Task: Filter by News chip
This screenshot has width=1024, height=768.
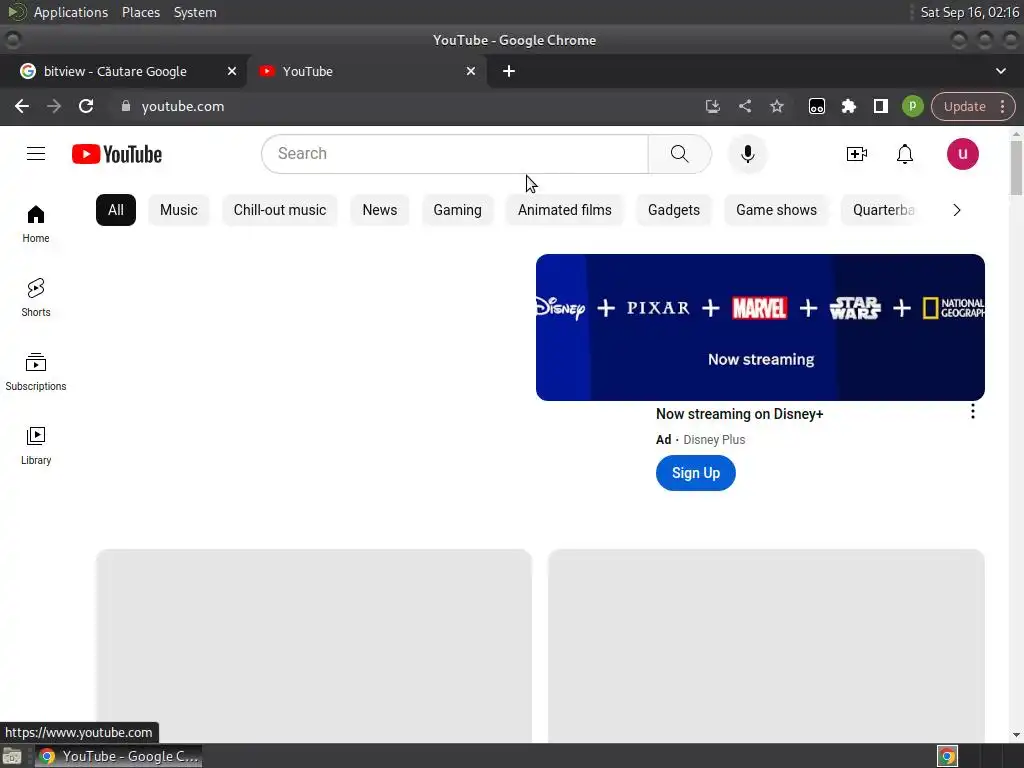Action: tap(379, 210)
